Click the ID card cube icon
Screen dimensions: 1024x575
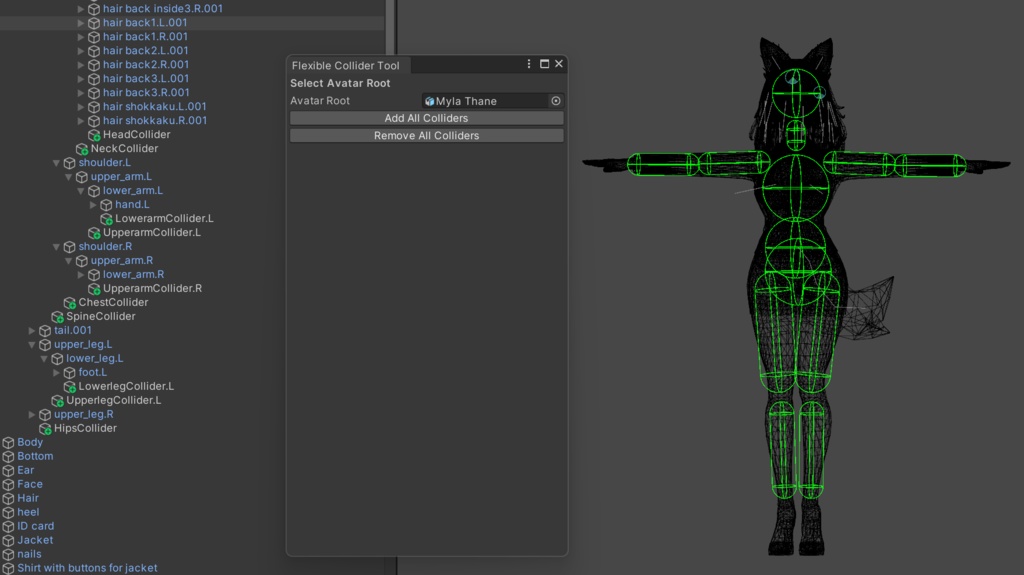[x=8, y=527]
